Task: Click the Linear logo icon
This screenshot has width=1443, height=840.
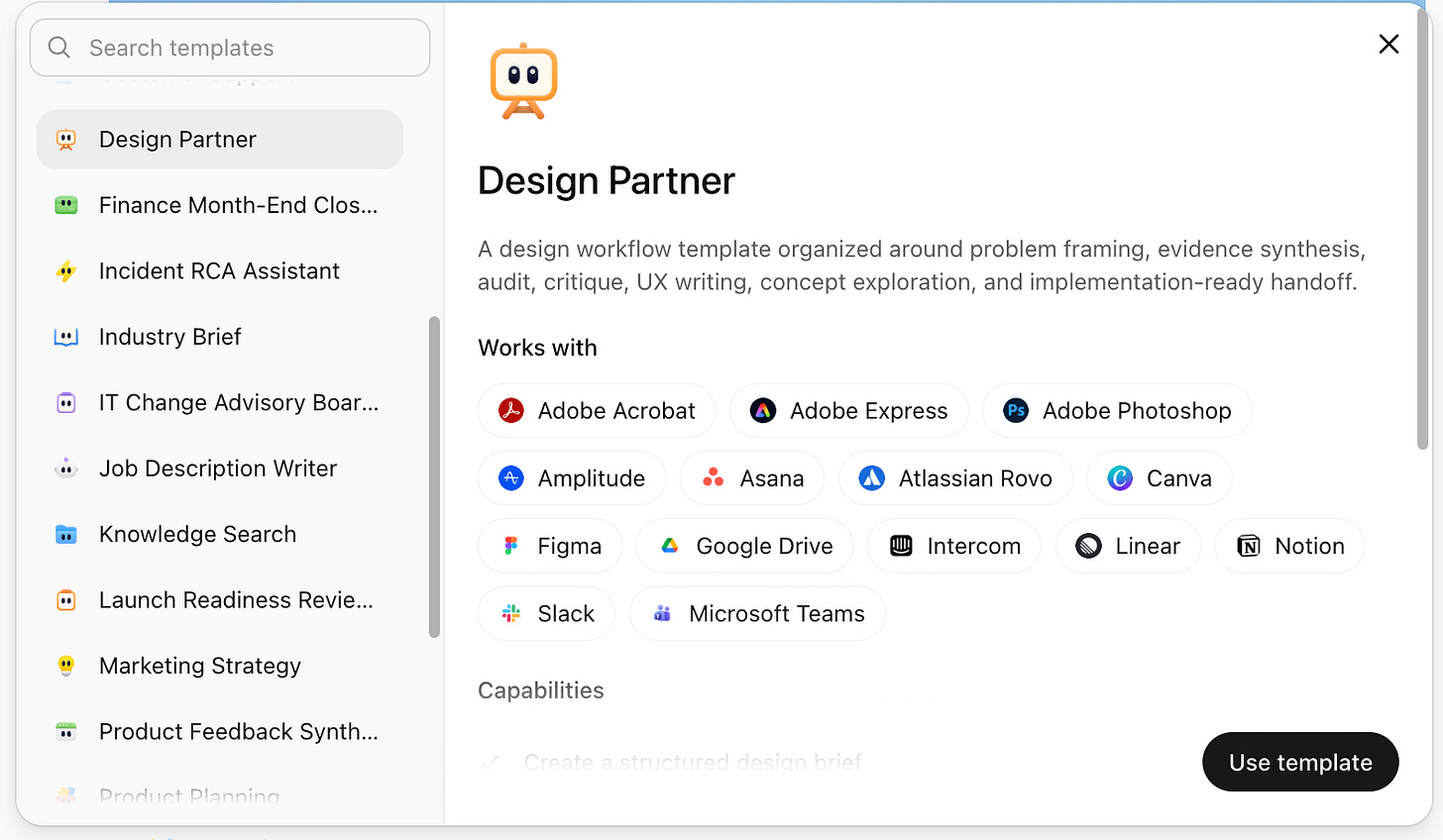Action: click(x=1089, y=546)
